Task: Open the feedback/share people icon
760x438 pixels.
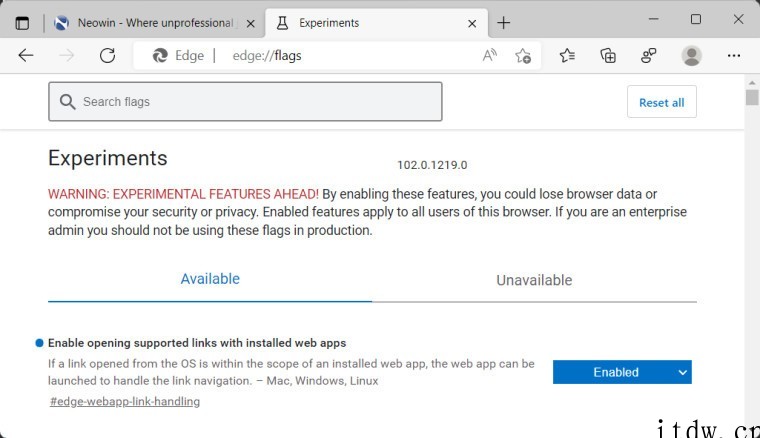Action: (649, 56)
